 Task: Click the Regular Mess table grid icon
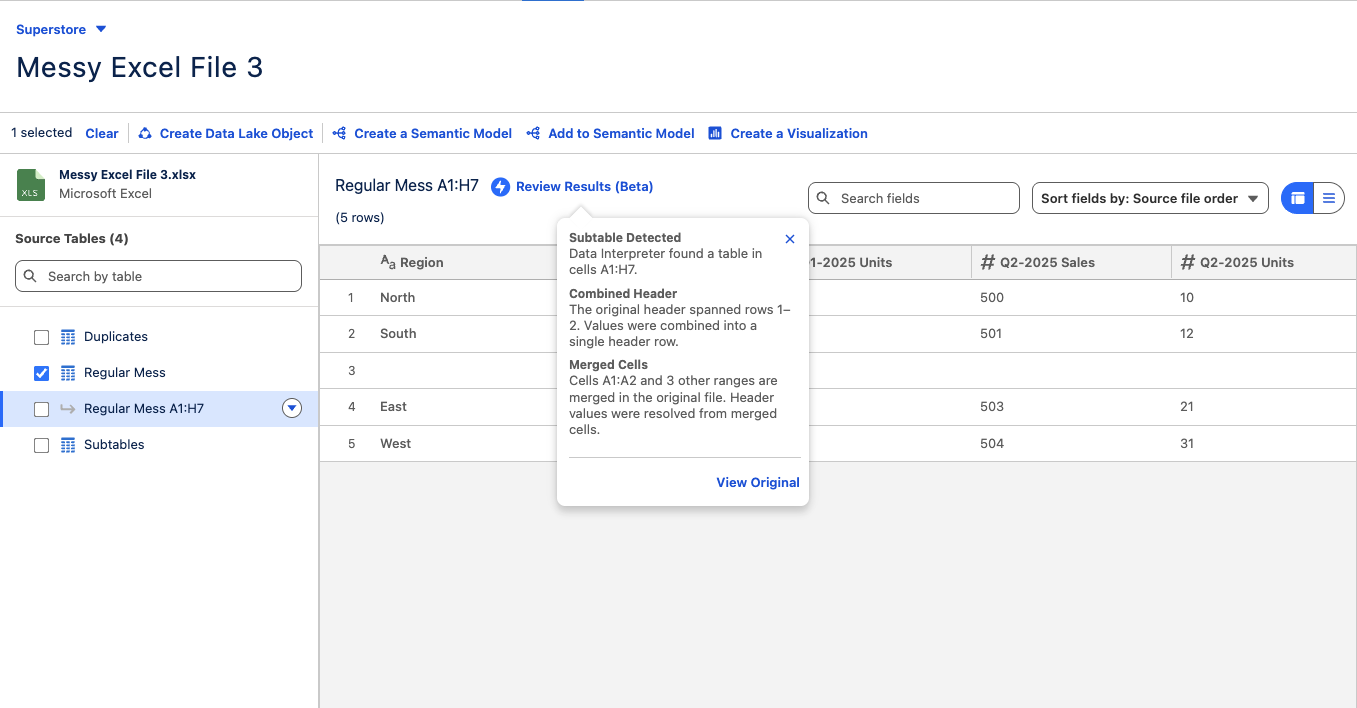(x=68, y=373)
